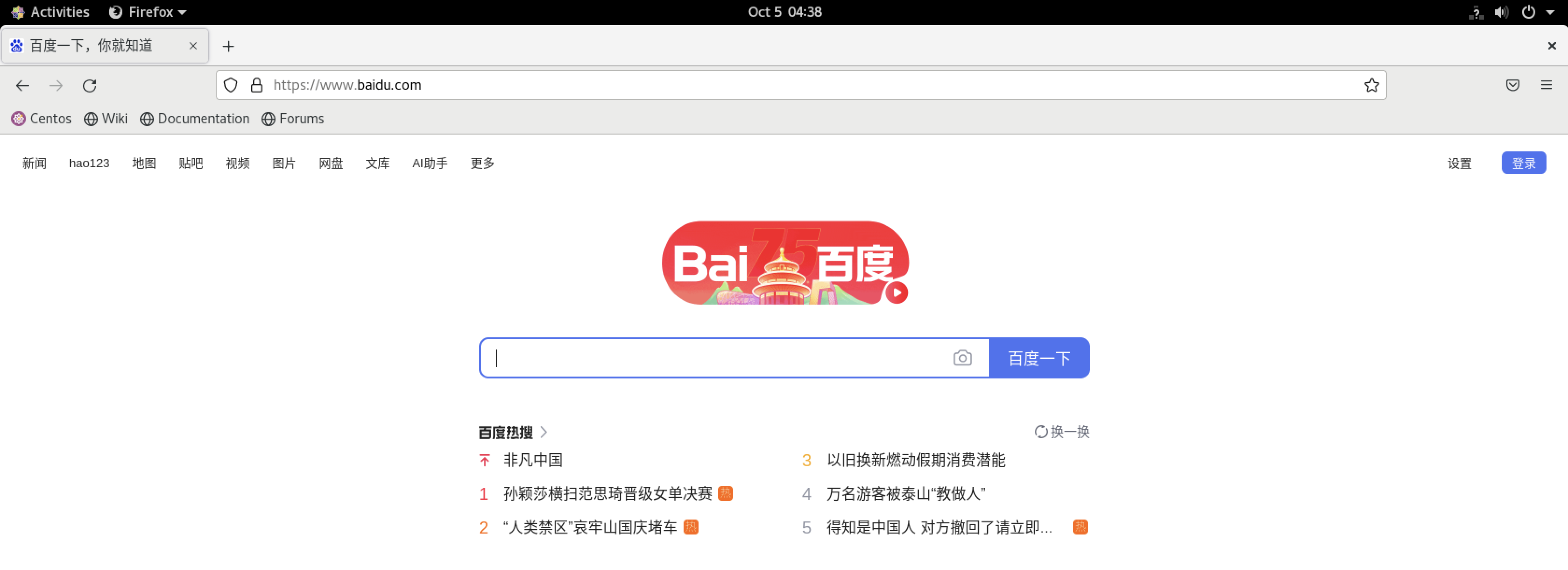Screen dimensions: 1568x570
Task: Select the 新闻 (News) menu item
Action: coord(35,163)
